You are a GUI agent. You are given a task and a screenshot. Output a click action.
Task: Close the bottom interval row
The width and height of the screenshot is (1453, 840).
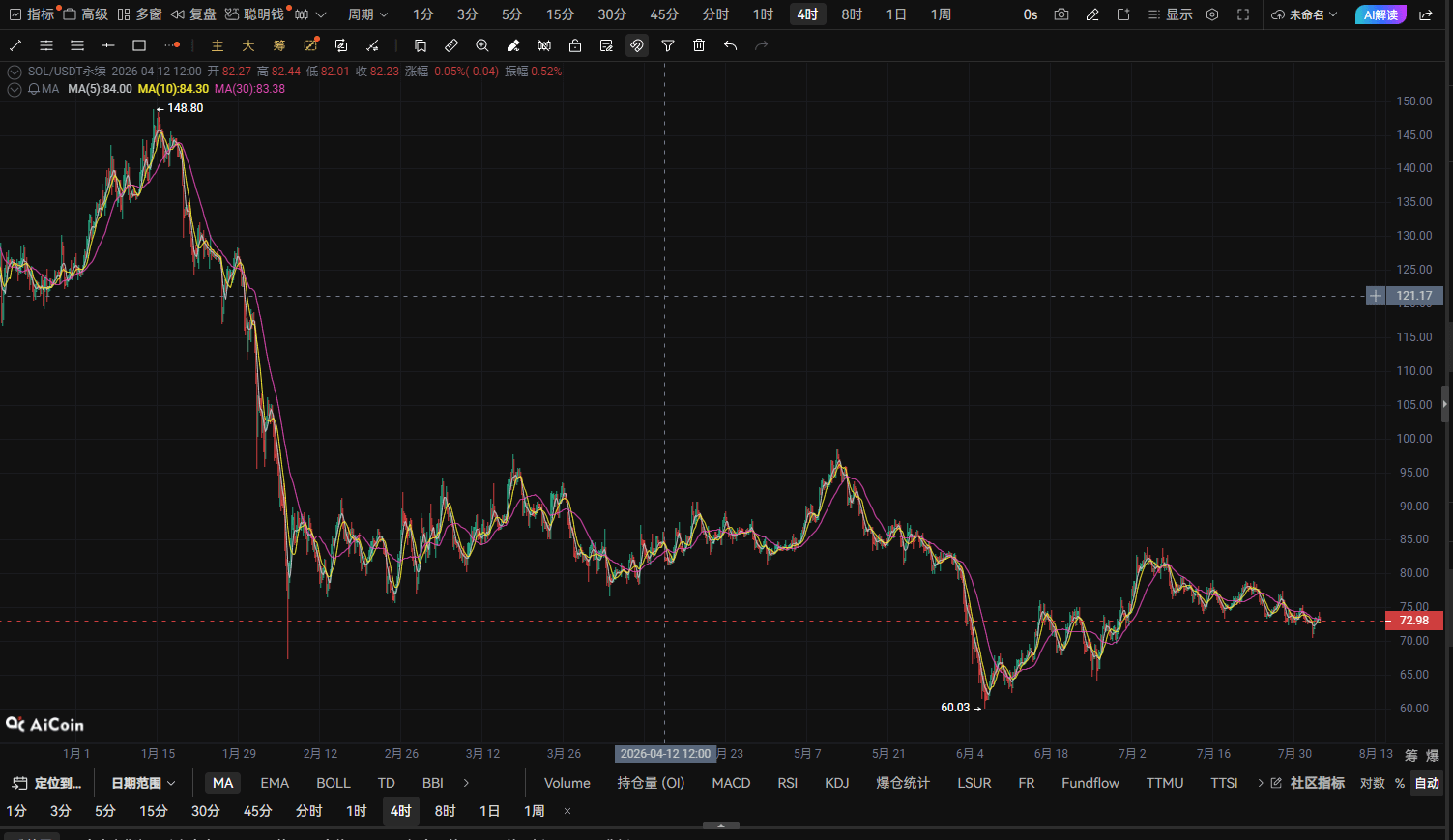(567, 811)
